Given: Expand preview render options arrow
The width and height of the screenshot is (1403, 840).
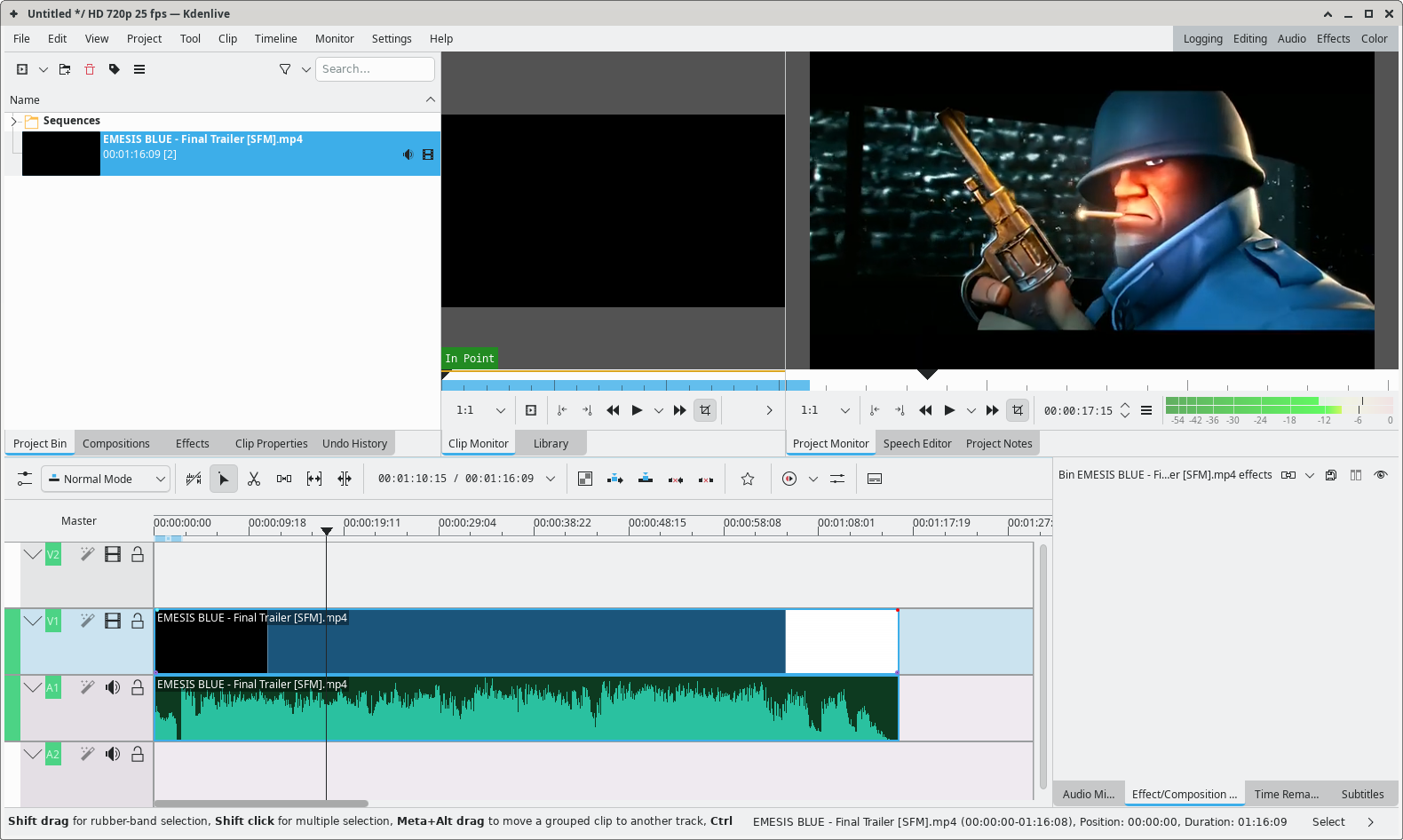Looking at the screenshot, I should click(x=813, y=479).
